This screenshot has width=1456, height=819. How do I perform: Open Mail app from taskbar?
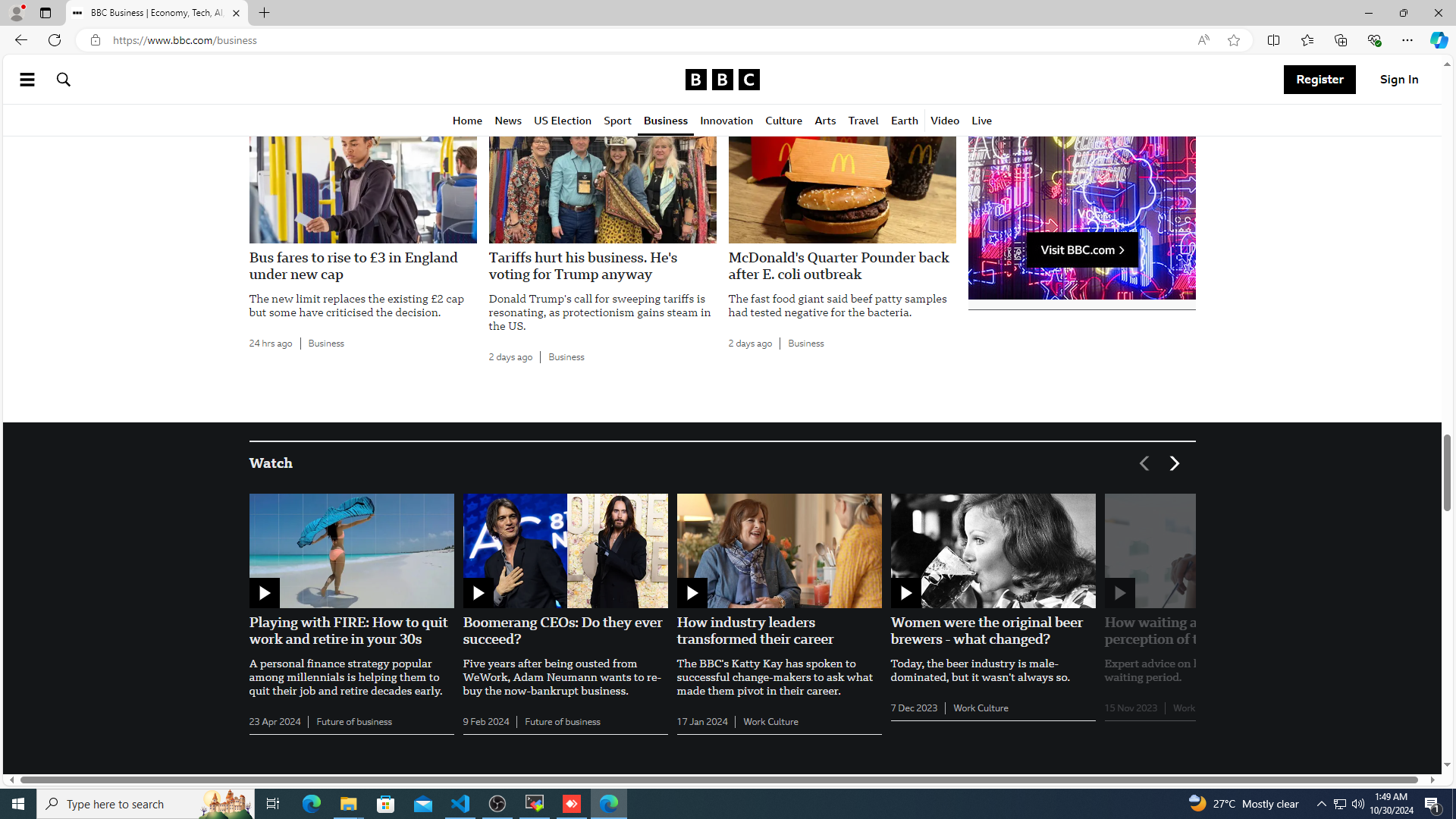pos(423,803)
